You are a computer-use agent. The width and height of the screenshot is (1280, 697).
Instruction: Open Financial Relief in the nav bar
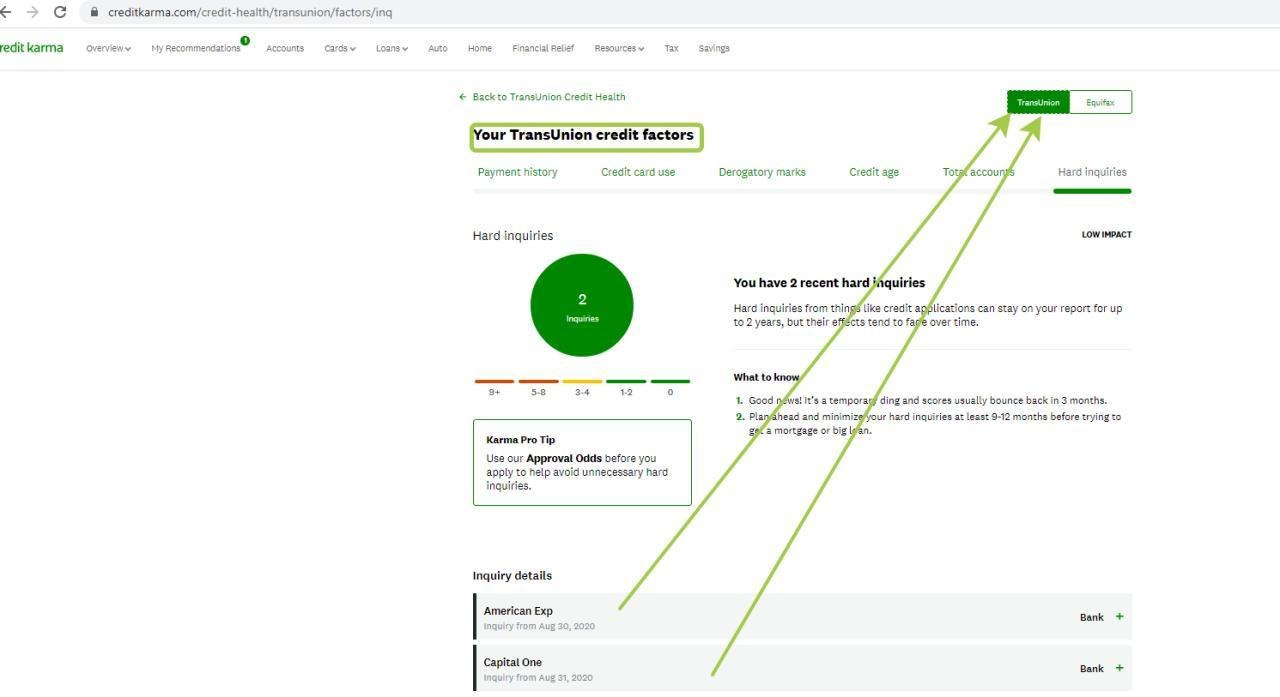pyautogui.click(x=543, y=48)
